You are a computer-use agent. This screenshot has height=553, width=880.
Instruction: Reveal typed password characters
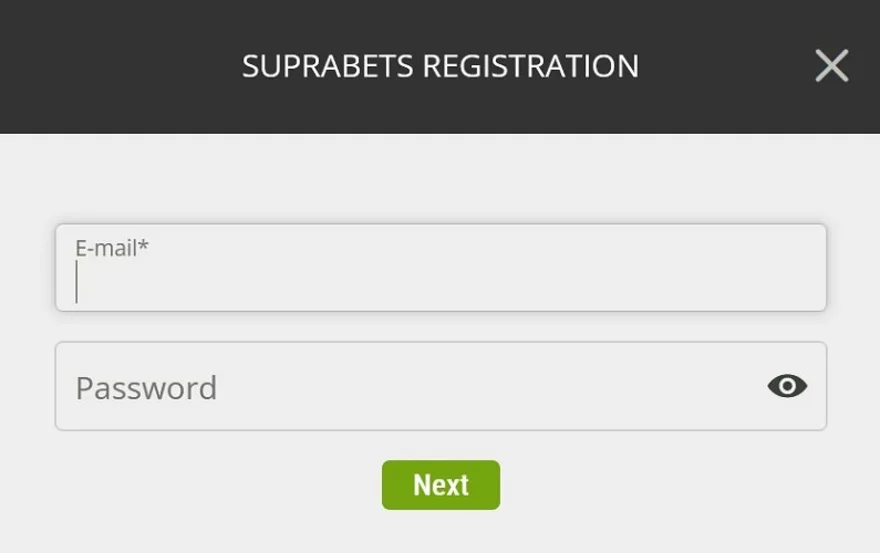click(787, 386)
